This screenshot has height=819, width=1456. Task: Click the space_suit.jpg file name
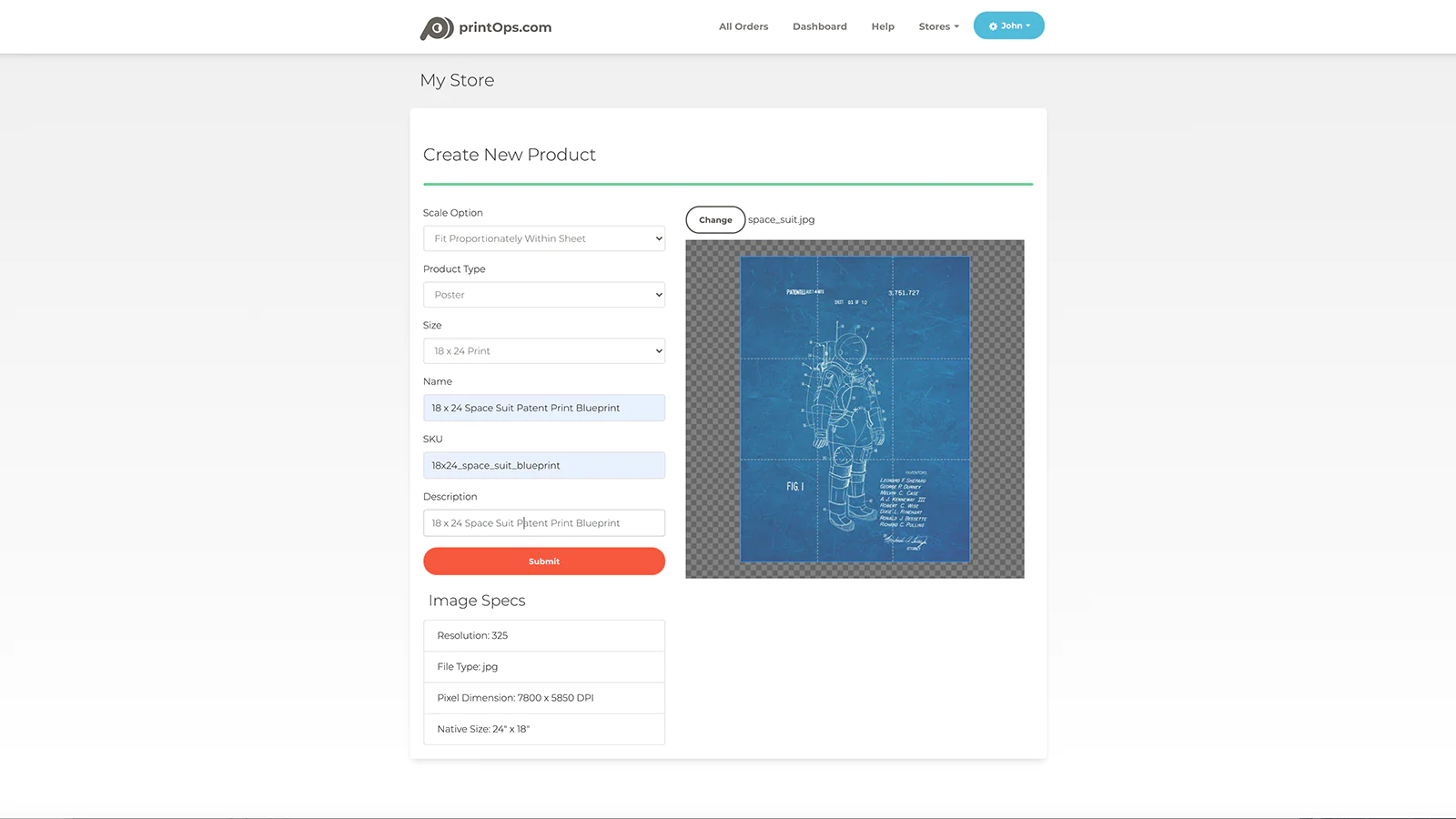(781, 220)
